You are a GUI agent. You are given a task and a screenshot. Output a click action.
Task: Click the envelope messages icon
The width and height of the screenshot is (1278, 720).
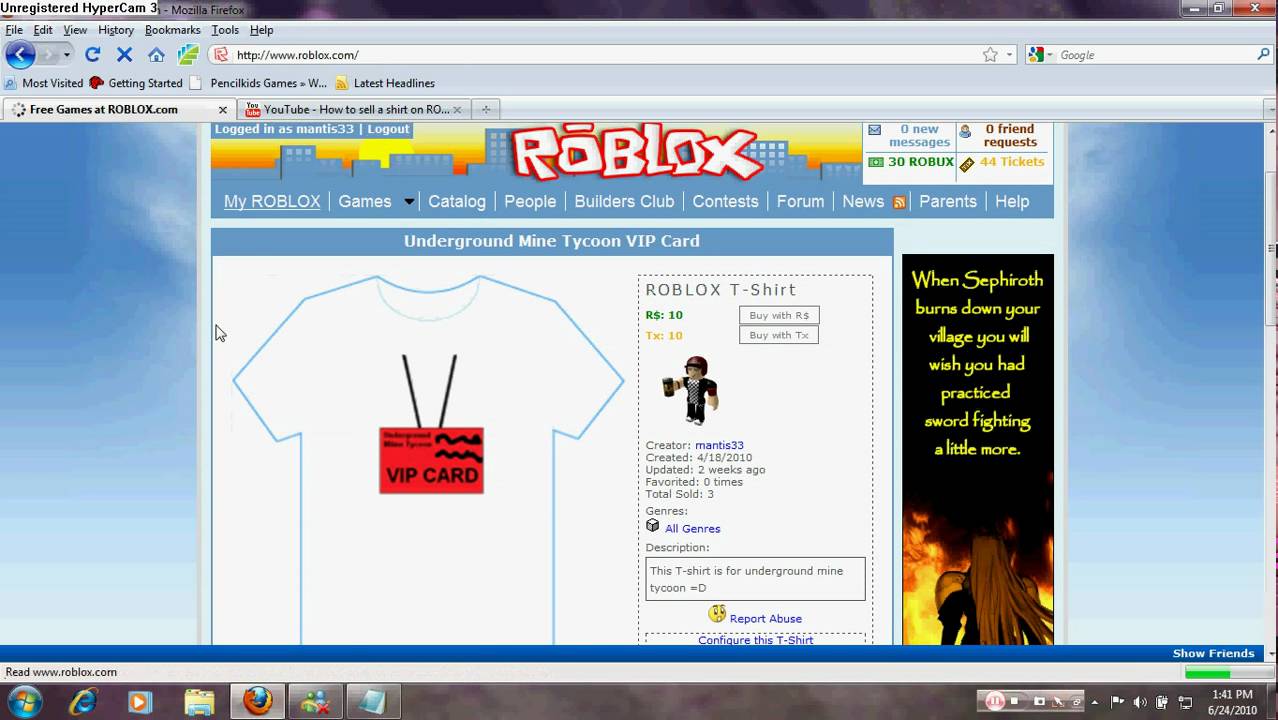click(x=875, y=130)
